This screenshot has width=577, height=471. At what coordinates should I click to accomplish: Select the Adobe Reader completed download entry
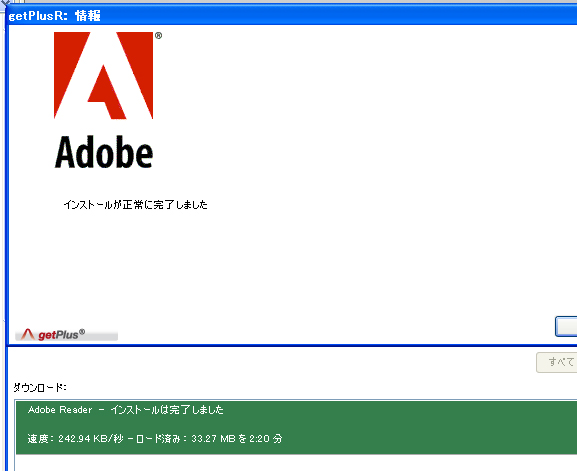[x=296, y=428]
